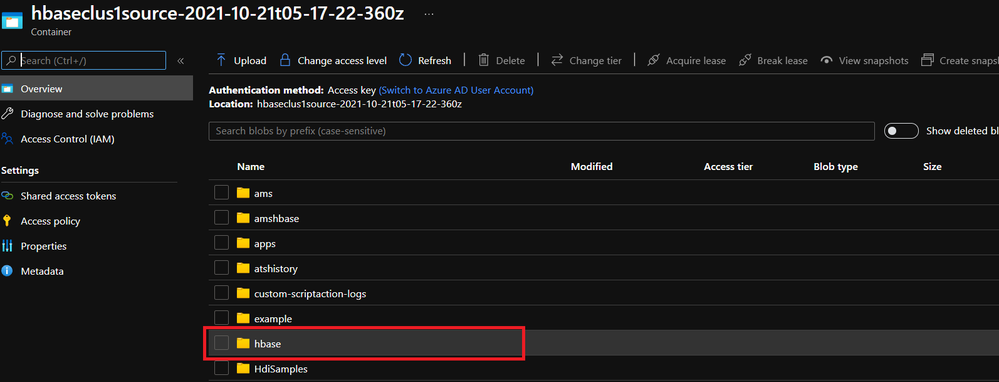Open the hbase folder name
Image resolution: width=999 pixels, height=382 pixels.
[268, 344]
